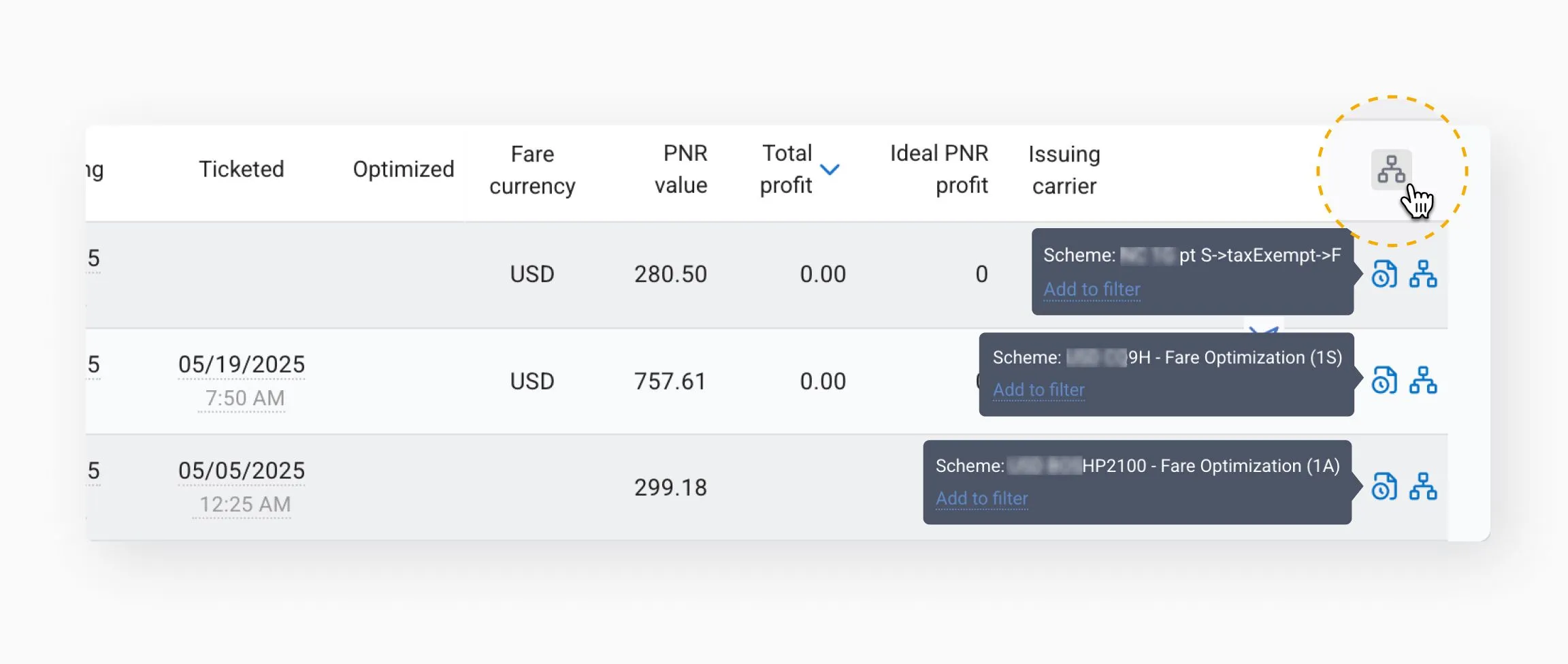Click the scheme hierarchy icon in table header

1391,170
